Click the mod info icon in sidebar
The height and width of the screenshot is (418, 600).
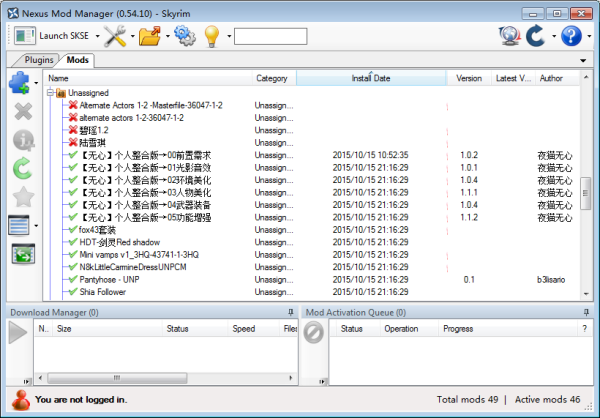point(24,140)
